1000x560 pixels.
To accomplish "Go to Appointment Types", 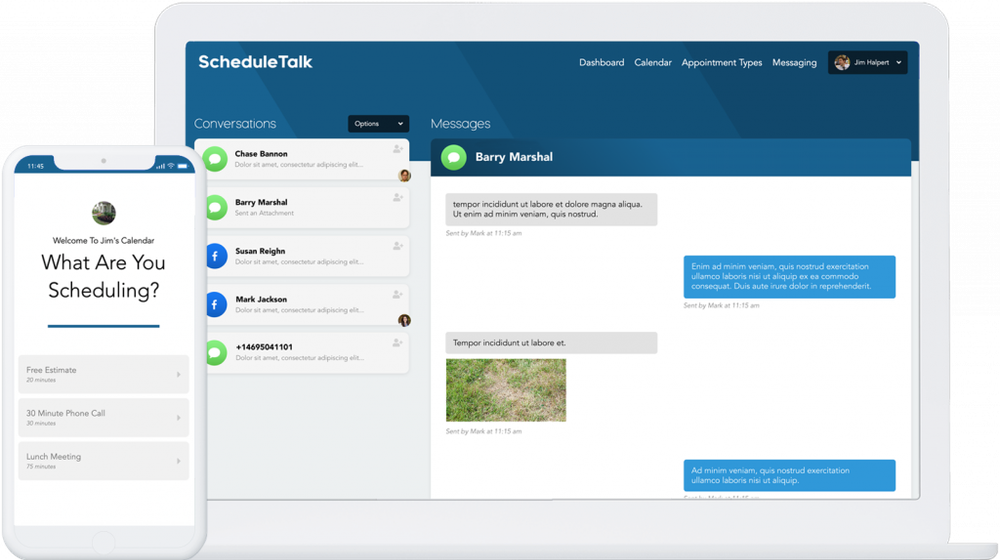I will click(x=721, y=63).
